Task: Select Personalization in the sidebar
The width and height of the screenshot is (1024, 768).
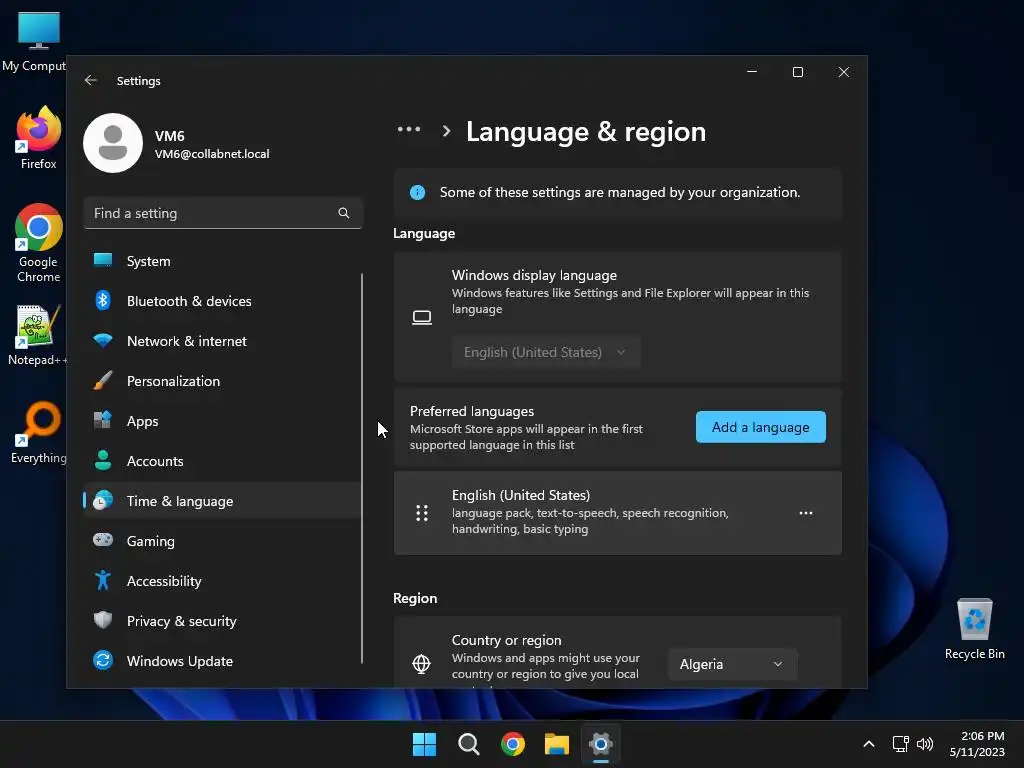Action: pyautogui.click(x=222, y=381)
